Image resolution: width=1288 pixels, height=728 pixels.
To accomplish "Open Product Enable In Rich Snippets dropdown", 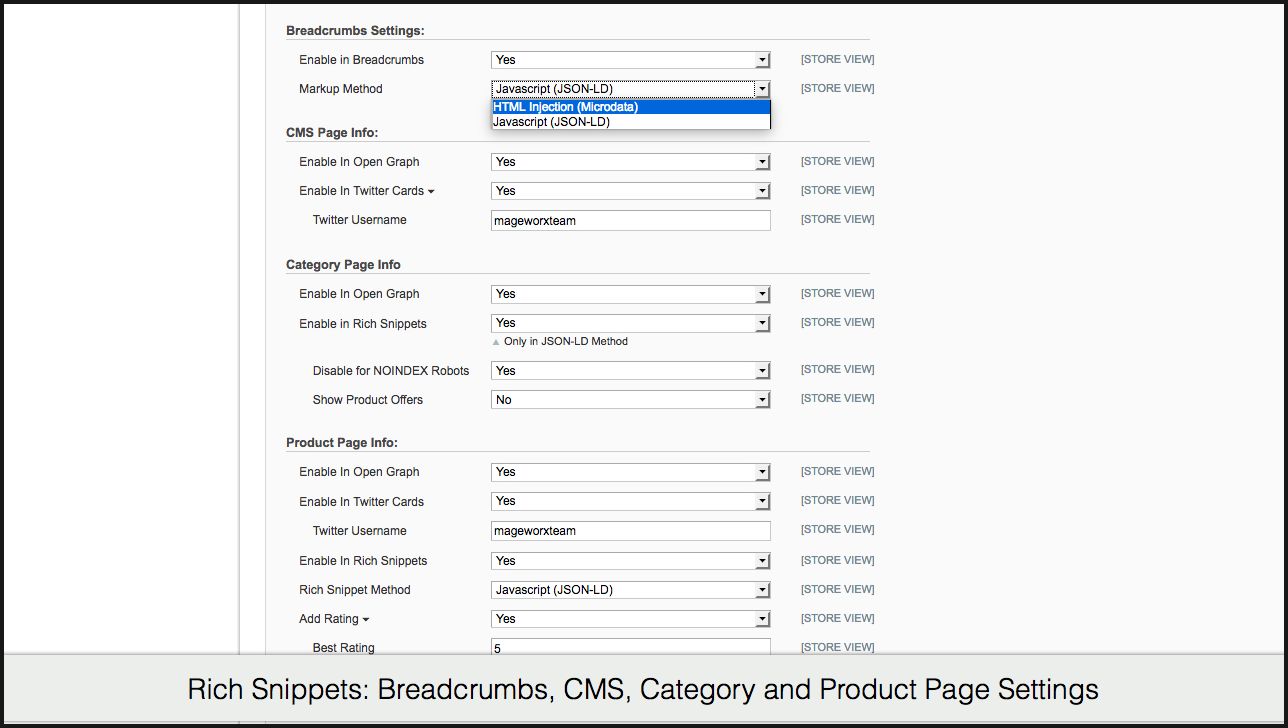I will click(x=630, y=561).
